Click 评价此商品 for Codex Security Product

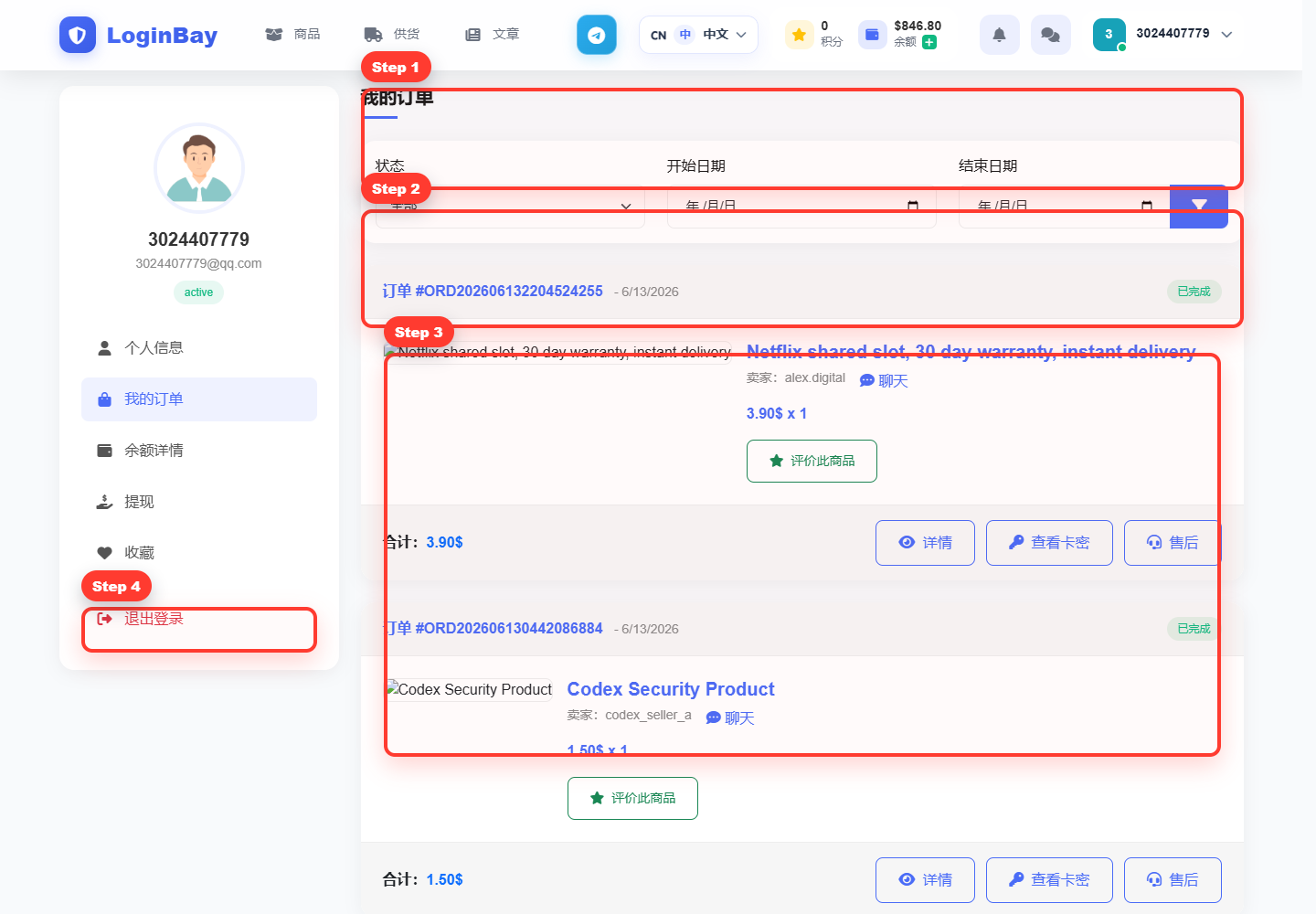pos(632,798)
